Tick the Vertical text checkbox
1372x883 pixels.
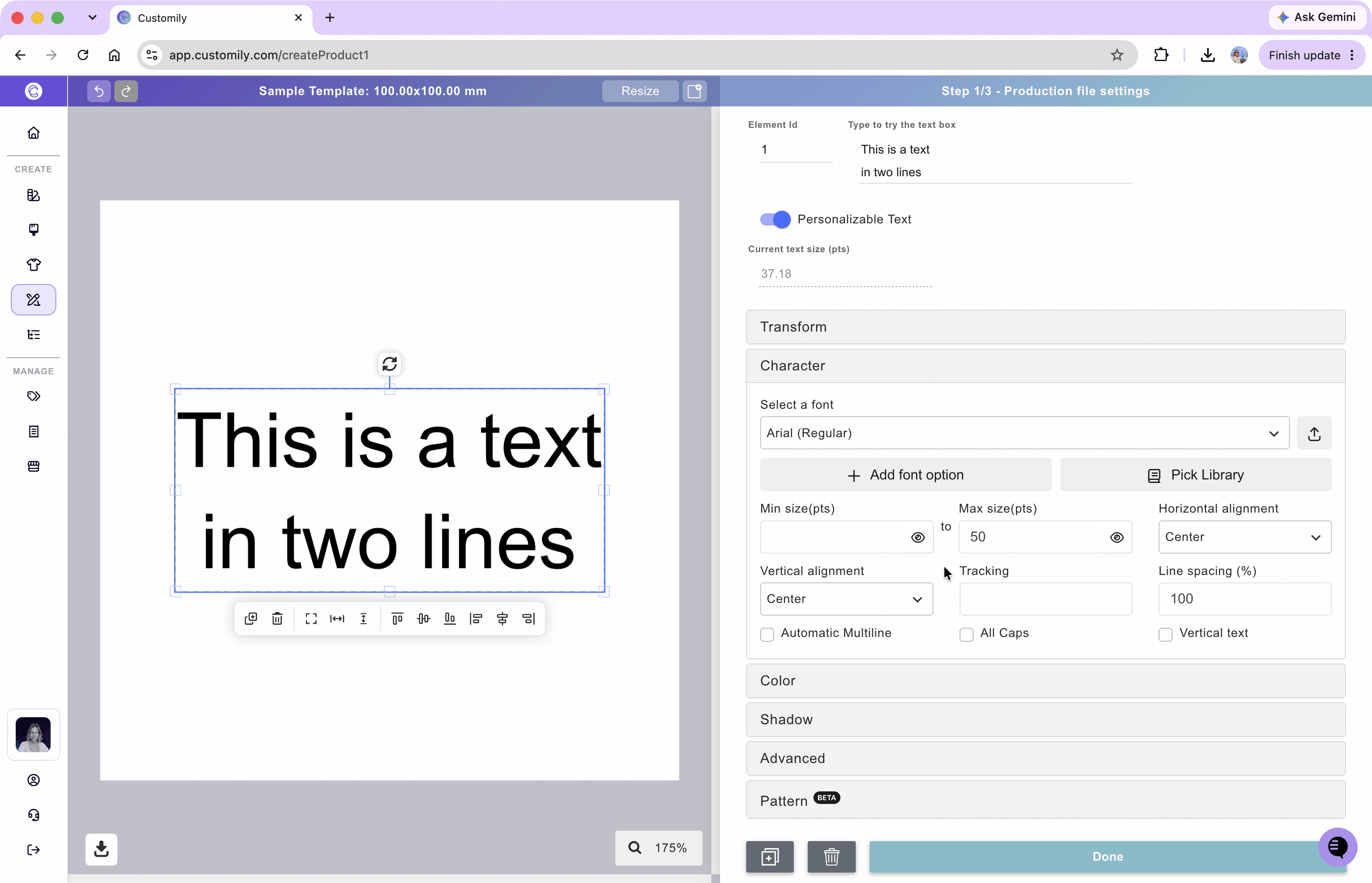click(1166, 634)
